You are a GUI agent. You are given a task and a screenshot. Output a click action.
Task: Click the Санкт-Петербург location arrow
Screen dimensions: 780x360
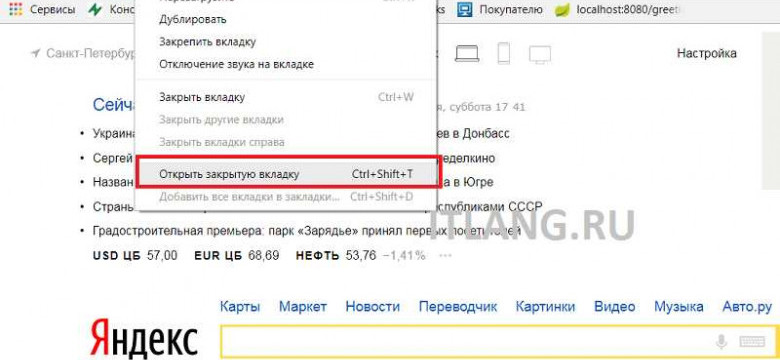pos(35,53)
